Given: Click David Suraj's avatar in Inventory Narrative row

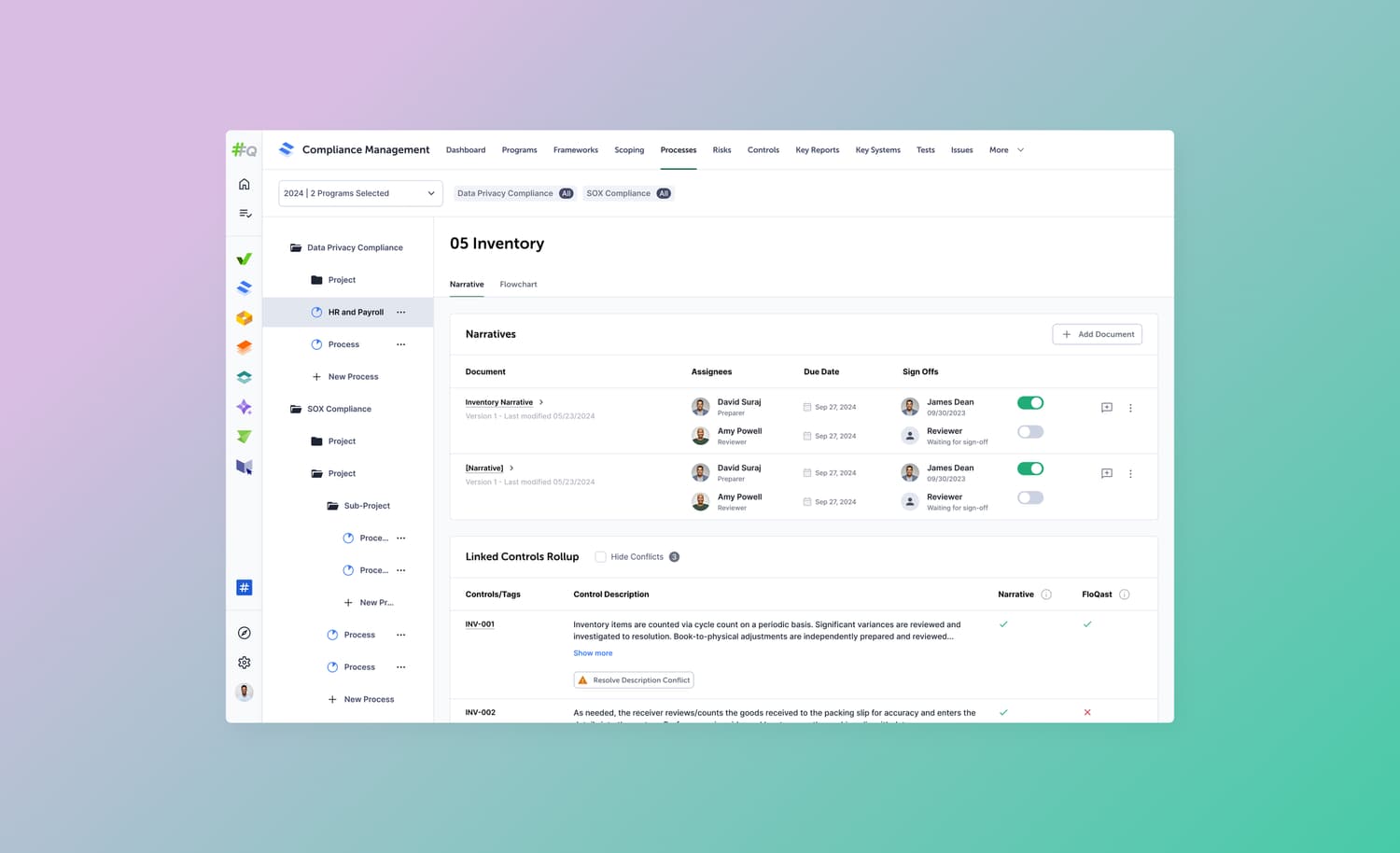Looking at the screenshot, I should click(x=700, y=407).
